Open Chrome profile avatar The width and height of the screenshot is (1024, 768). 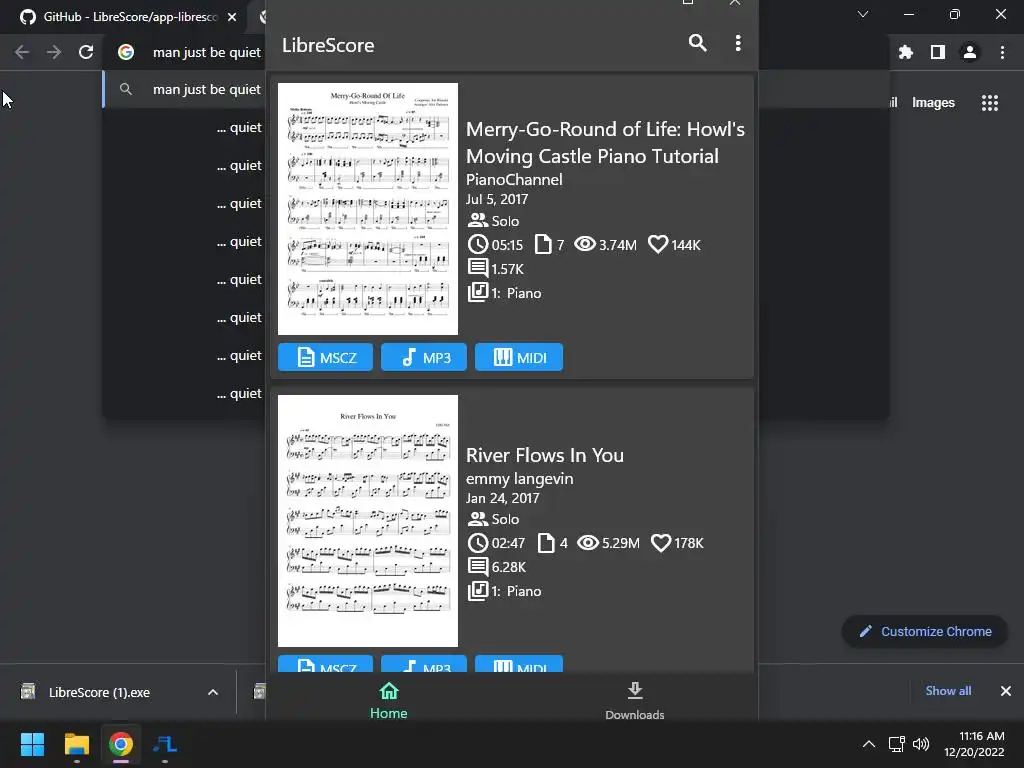pyautogui.click(x=970, y=52)
